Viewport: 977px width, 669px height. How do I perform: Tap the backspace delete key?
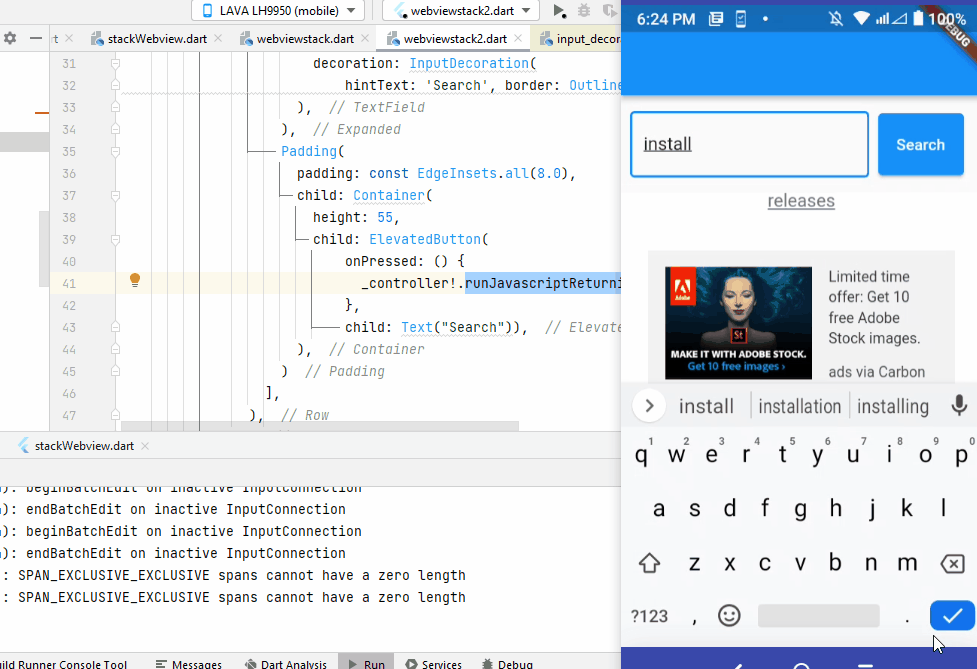tap(952, 564)
